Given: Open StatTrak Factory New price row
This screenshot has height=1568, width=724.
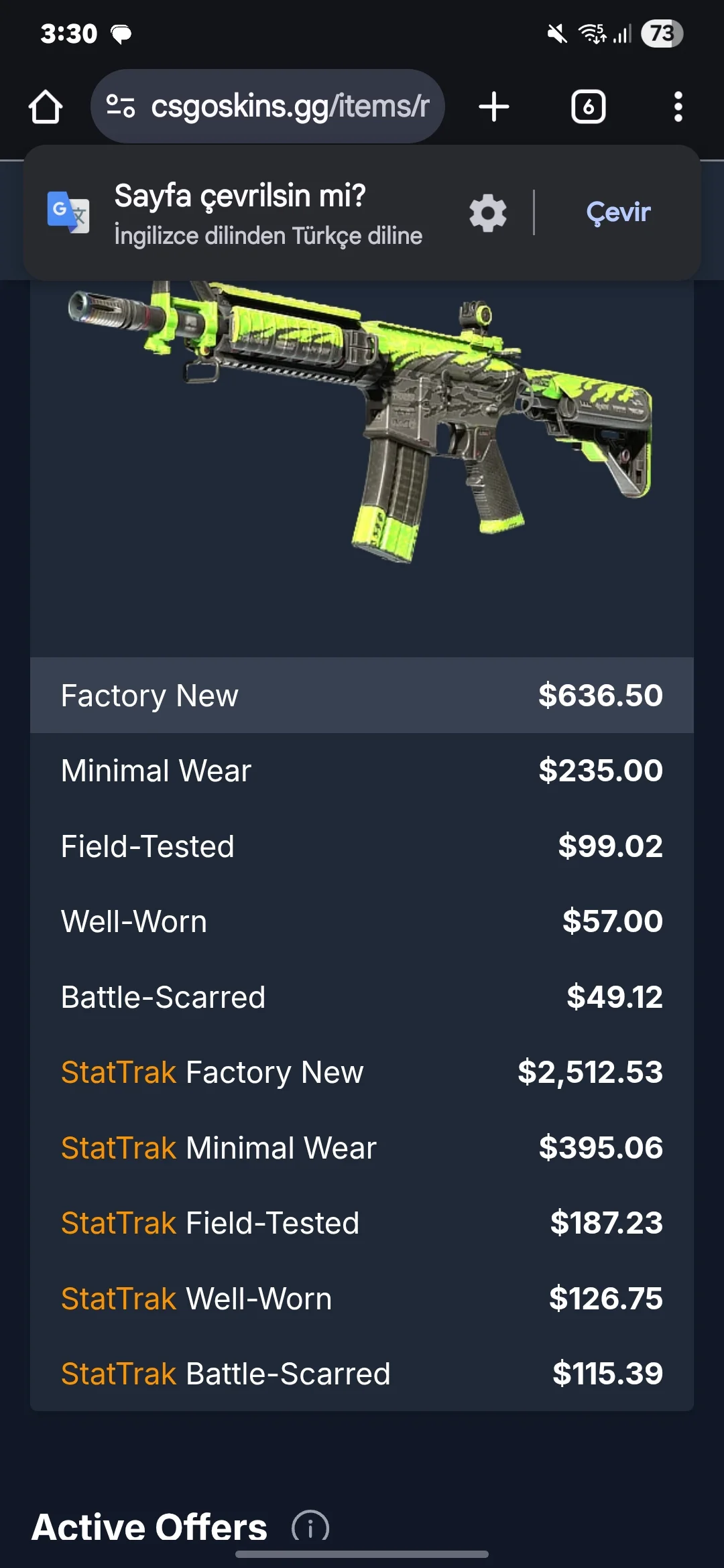Looking at the screenshot, I should coord(362,1072).
